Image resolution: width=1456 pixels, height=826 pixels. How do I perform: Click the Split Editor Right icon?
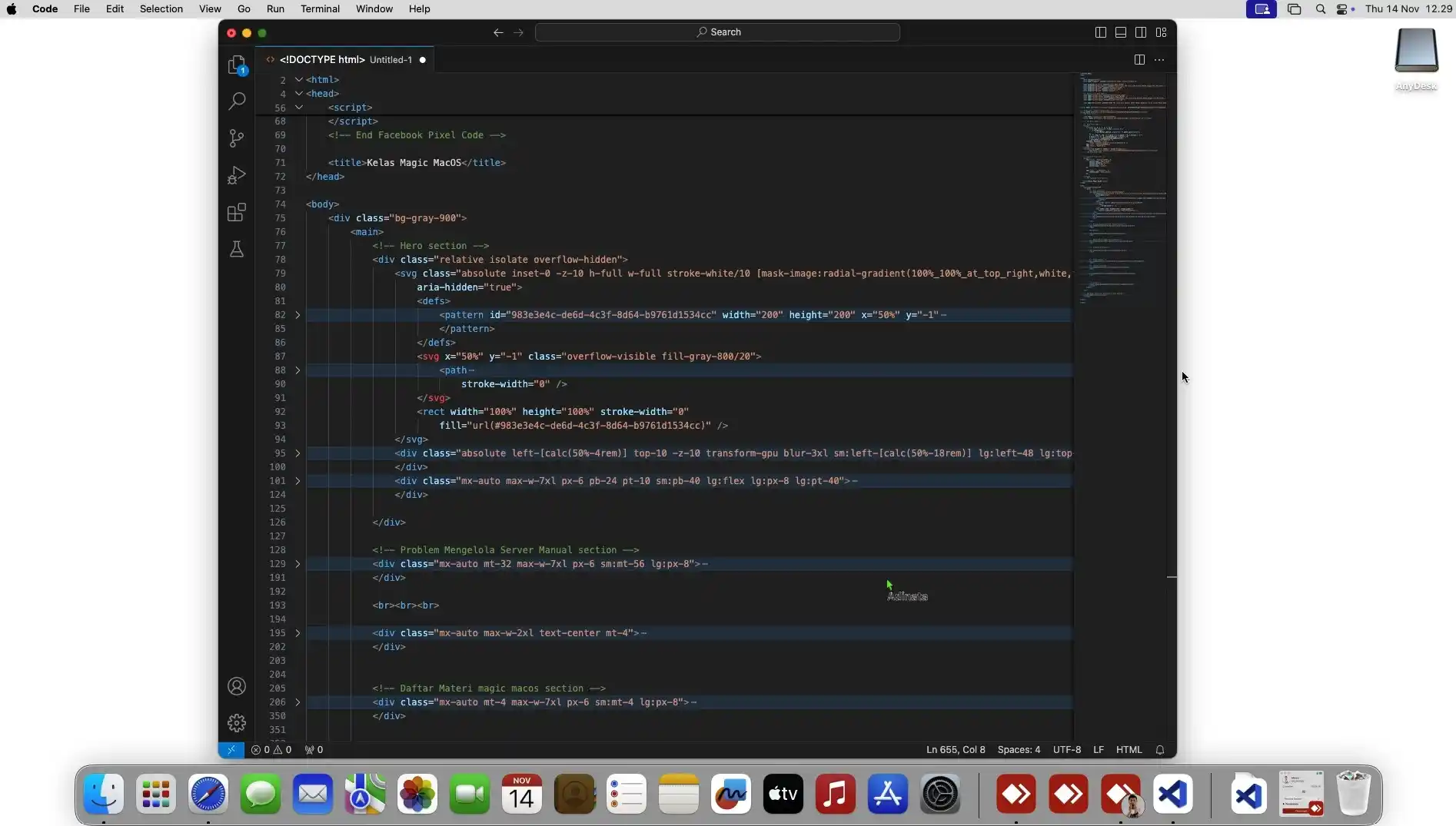pyautogui.click(x=1139, y=60)
